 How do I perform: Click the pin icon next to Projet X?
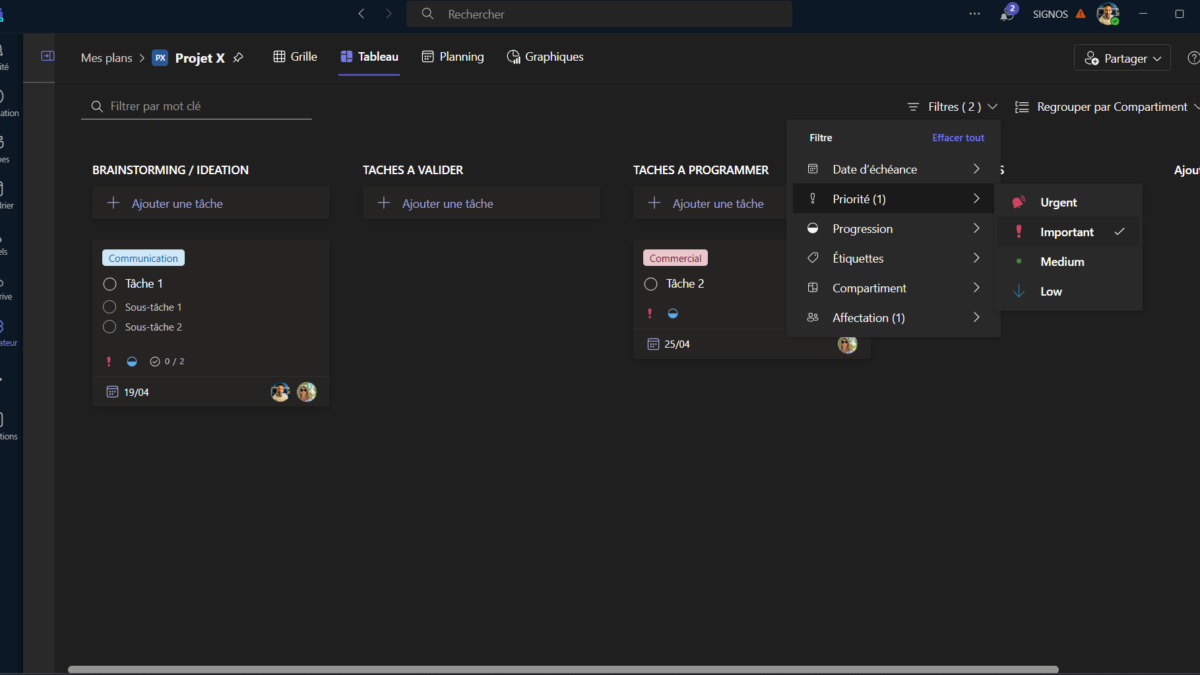pyautogui.click(x=238, y=58)
